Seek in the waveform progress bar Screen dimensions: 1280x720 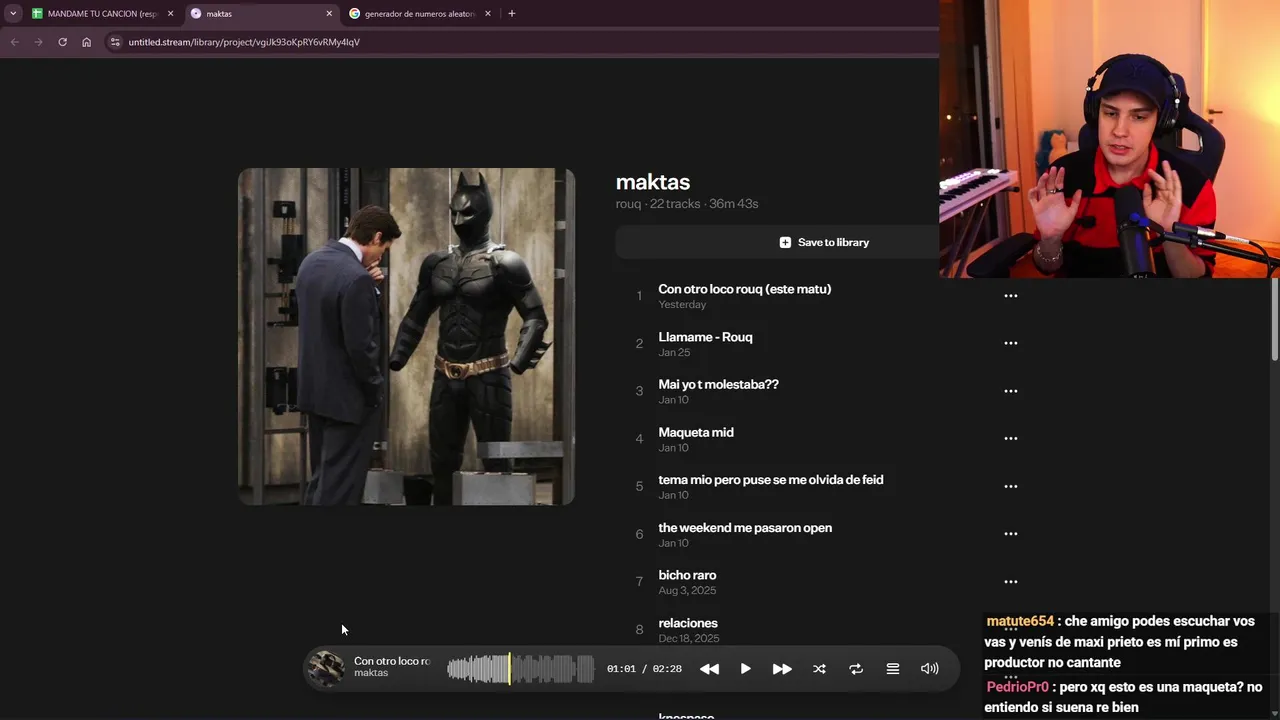[520, 669]
